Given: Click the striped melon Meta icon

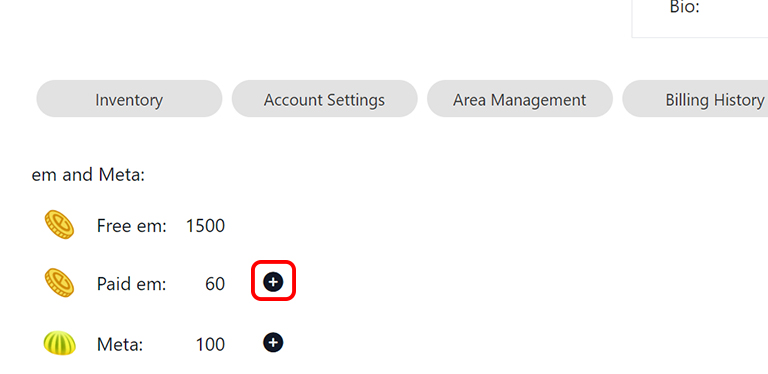Looking at the screenshot, I should (x=60, y=343).
